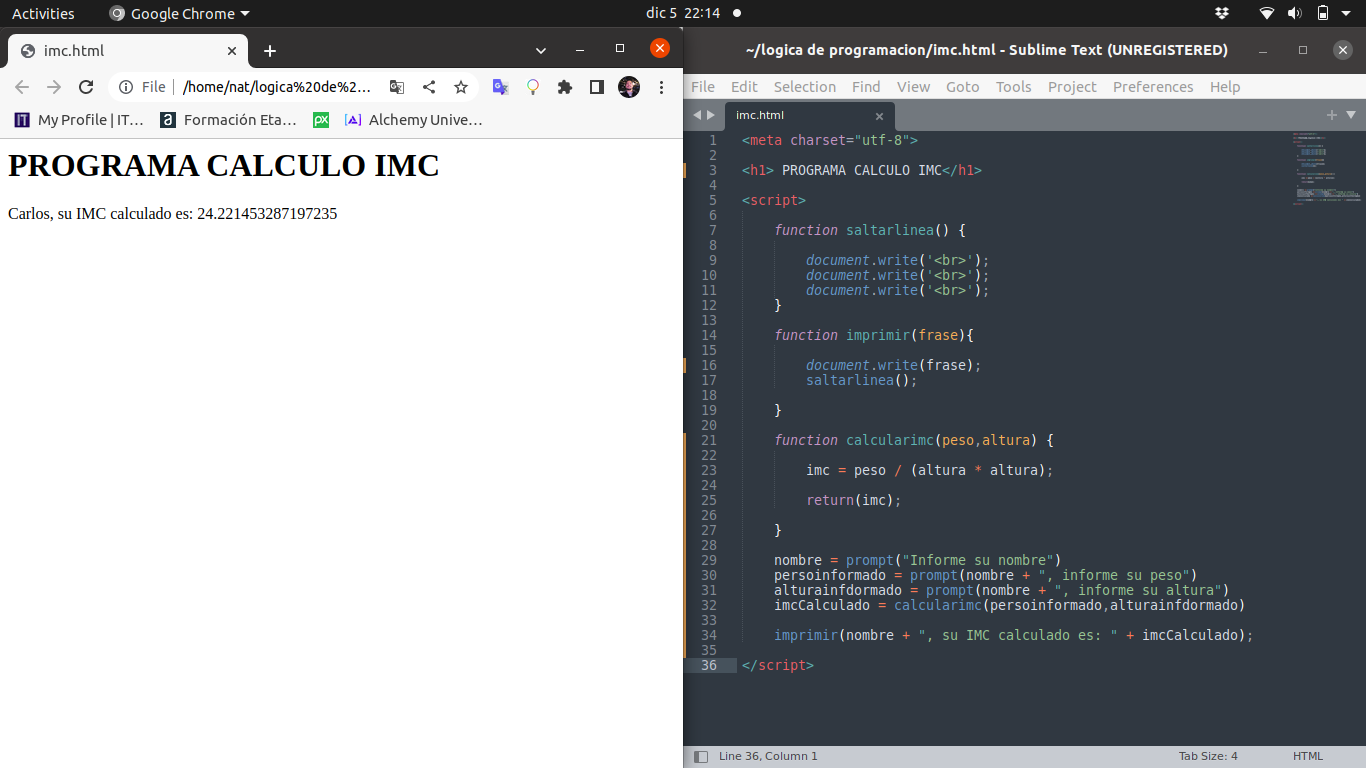Click the battery status icon
Image resolution: width=1366 pixels, height=768 pixels.
click(1323, 13)
